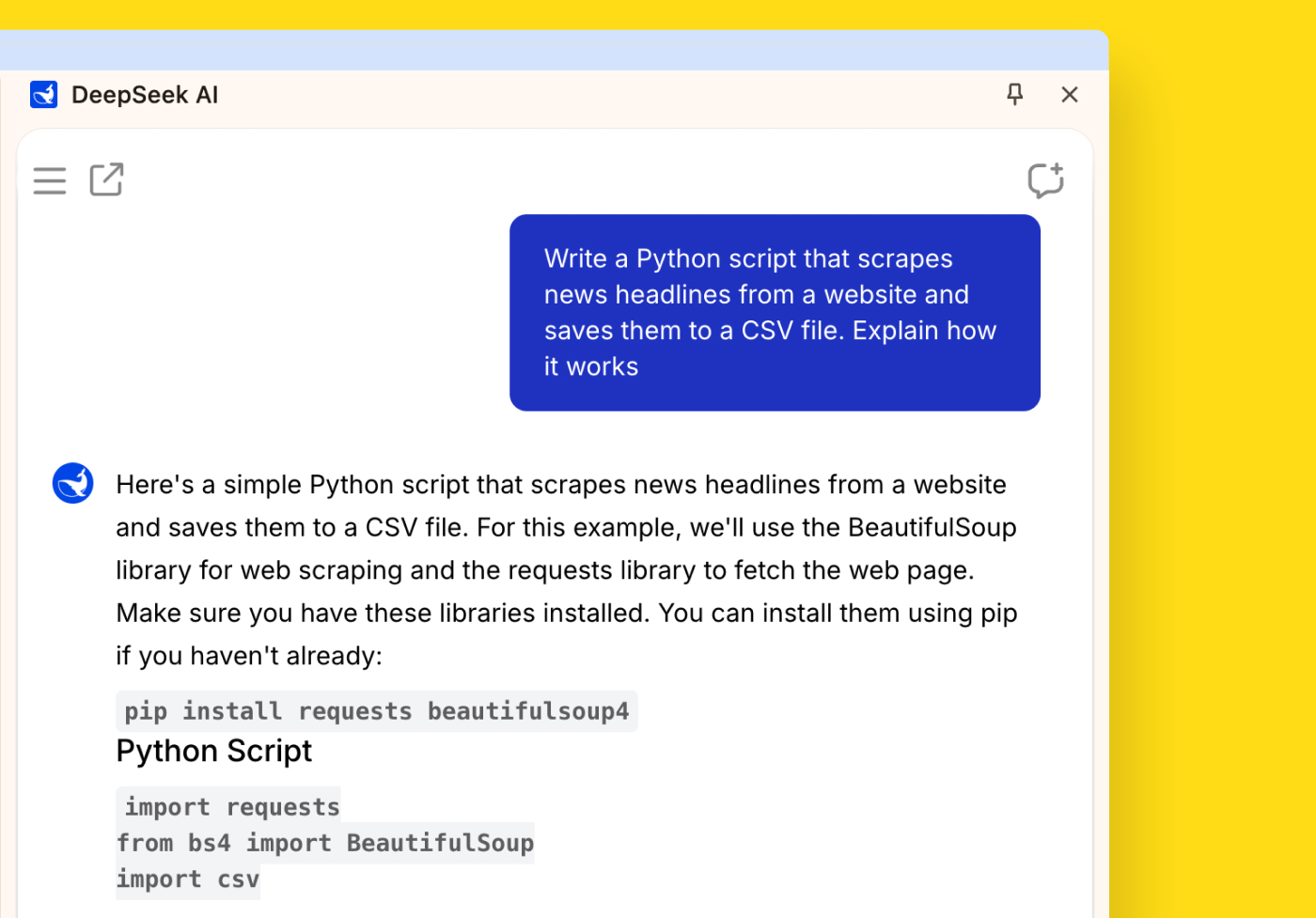
Task: Pin the DeepSeek AI panel
Action: 1014,94
